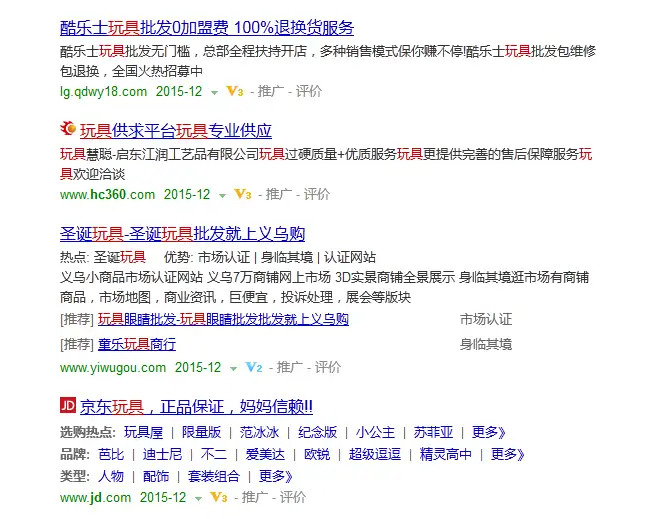The height and width of the screenshot is (519, 655).
Task: Select the 欧锐 brand link
Action: tap(317, 454)
